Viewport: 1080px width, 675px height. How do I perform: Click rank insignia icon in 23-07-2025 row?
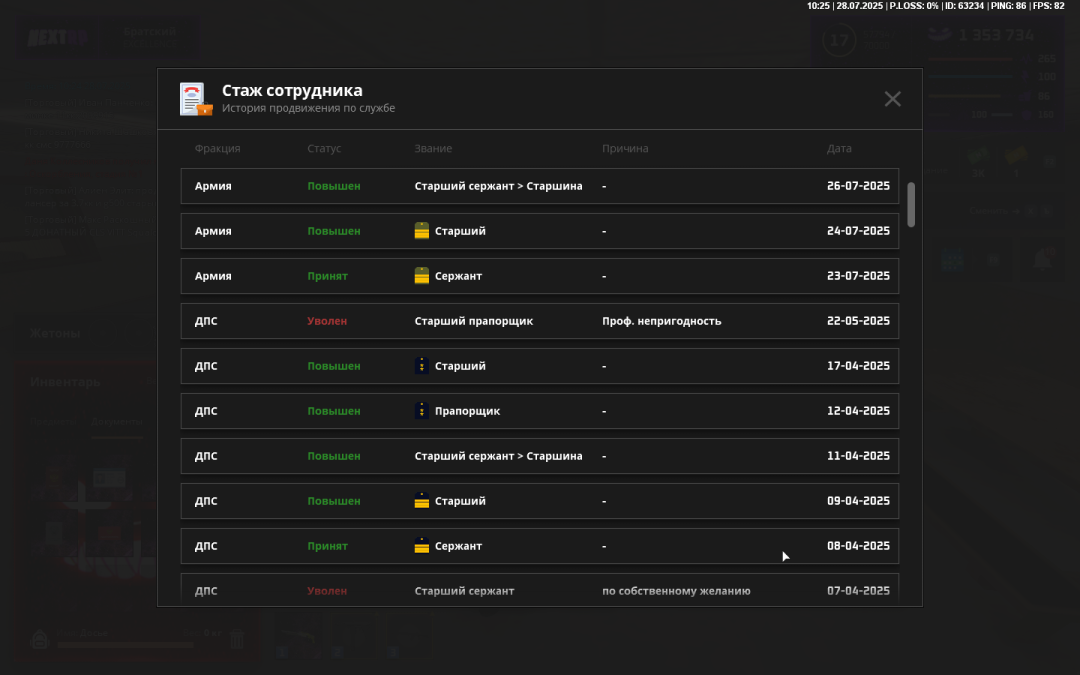click(422, 276)
